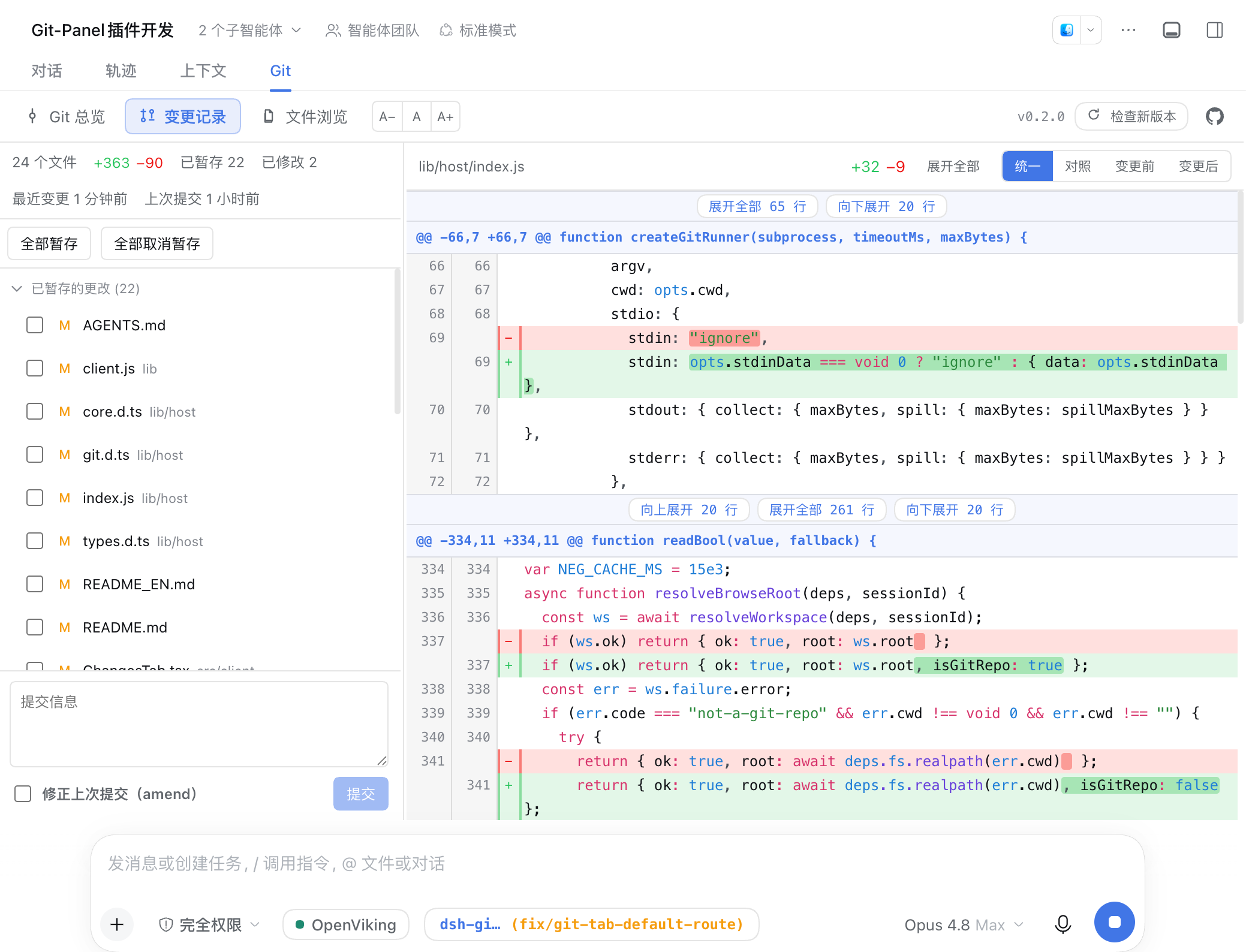
Task: Expand all 261 lines (展开全部 261 行)
Action: tap(822, 510)
